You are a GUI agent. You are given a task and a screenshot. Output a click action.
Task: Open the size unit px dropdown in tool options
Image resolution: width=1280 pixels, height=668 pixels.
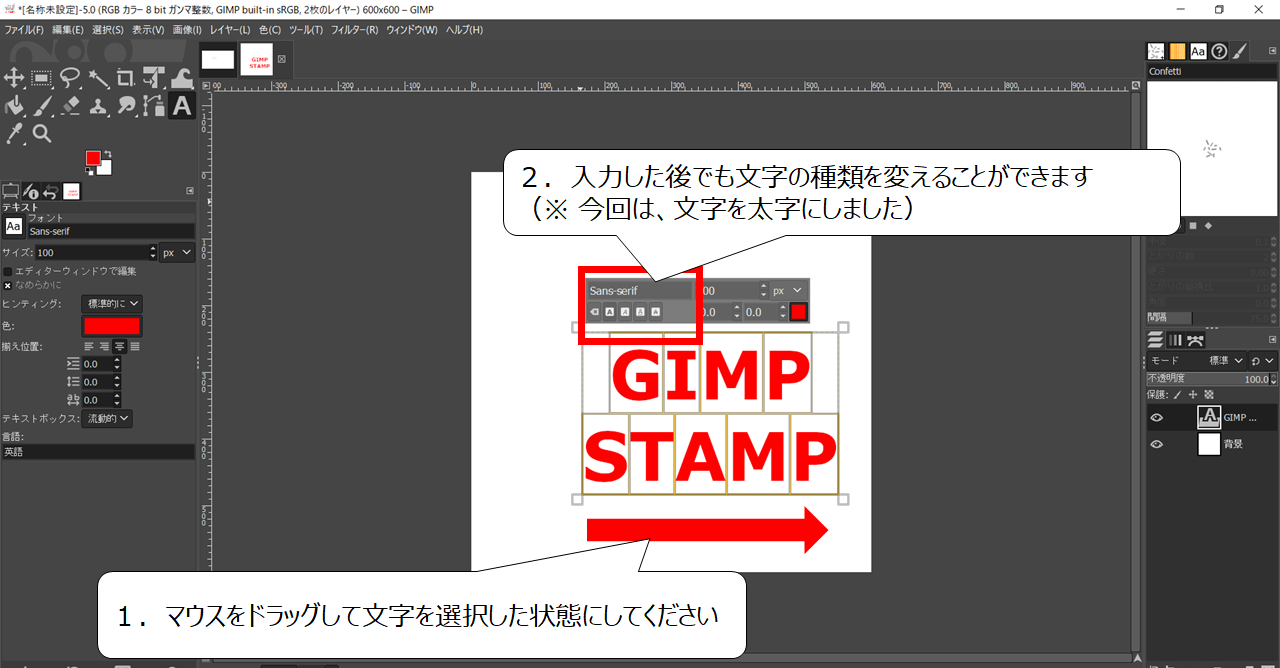coord(178,253)
